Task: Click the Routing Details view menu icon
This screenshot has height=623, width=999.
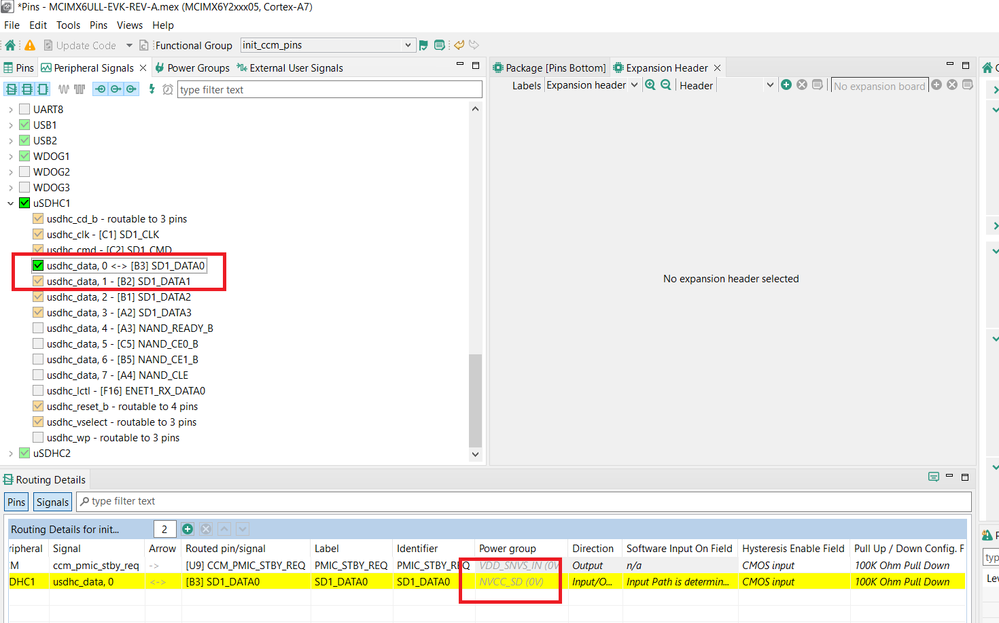Action: pyautogui.click(x=933, y=476)
